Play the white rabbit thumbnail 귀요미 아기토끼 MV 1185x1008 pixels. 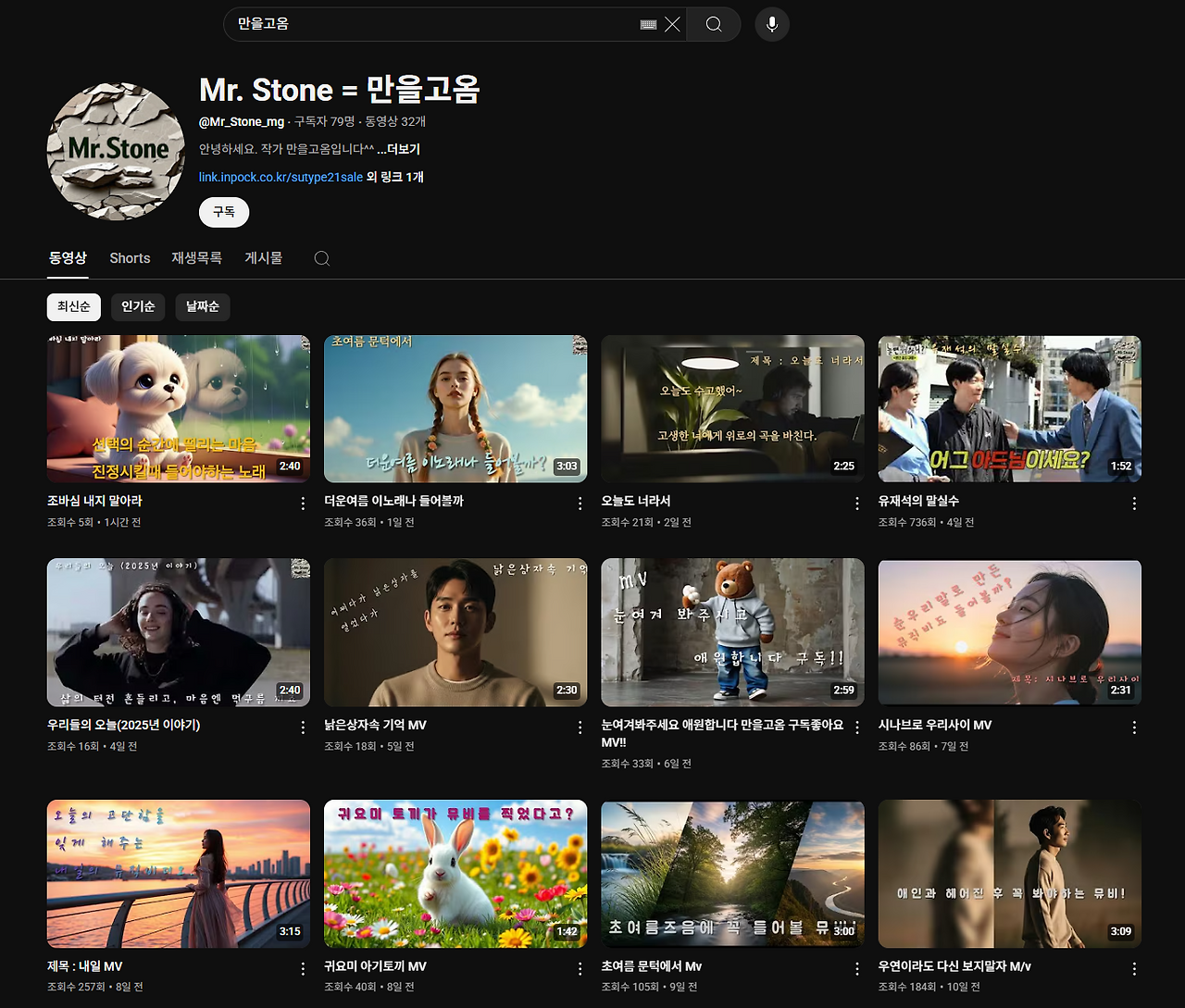coord(455,874)
